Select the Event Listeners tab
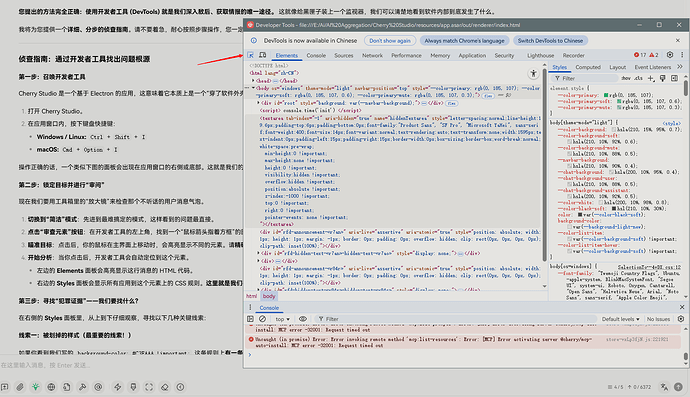 coord(653,67)
